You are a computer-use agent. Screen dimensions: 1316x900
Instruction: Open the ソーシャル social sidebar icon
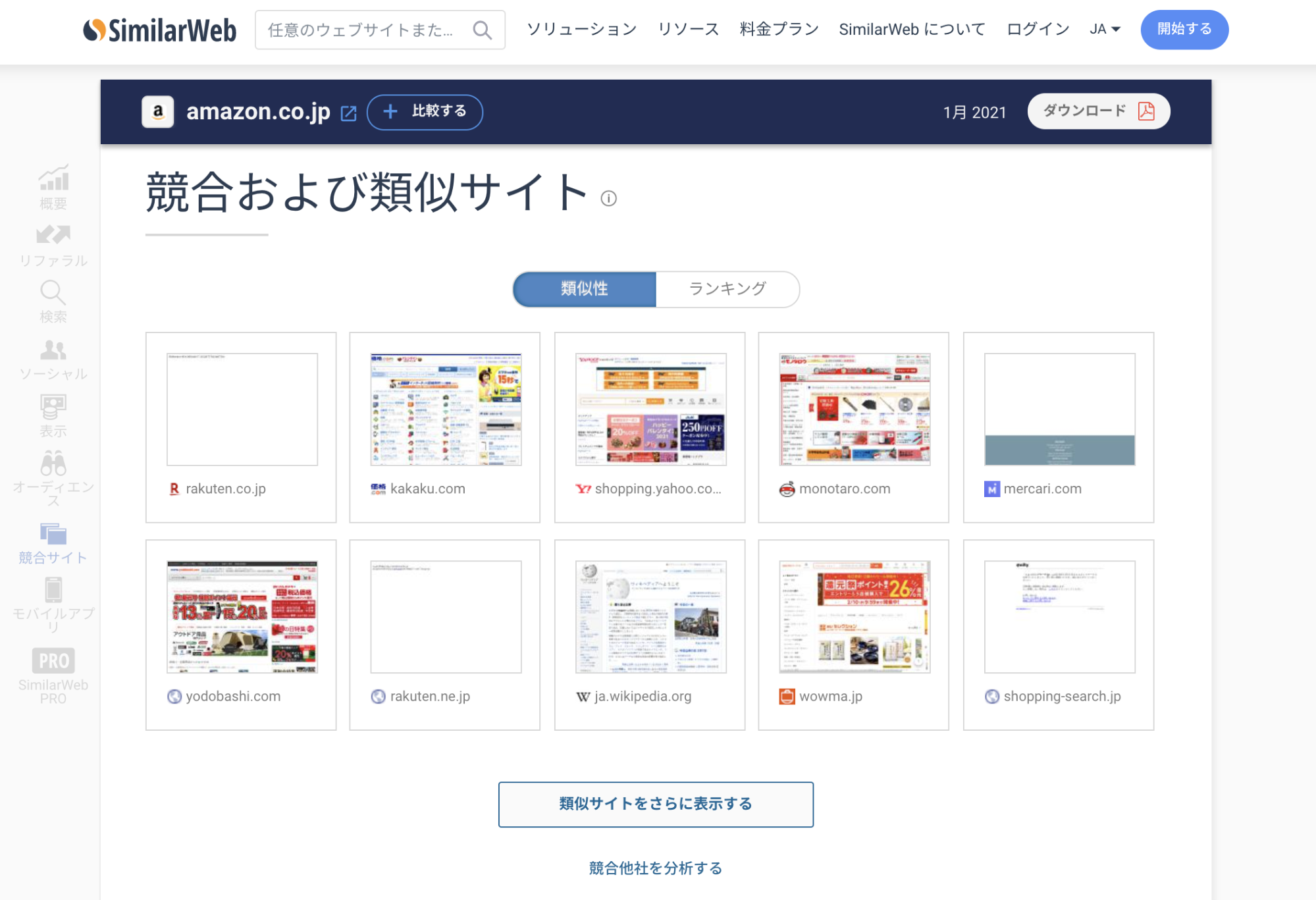click(53, 350)
